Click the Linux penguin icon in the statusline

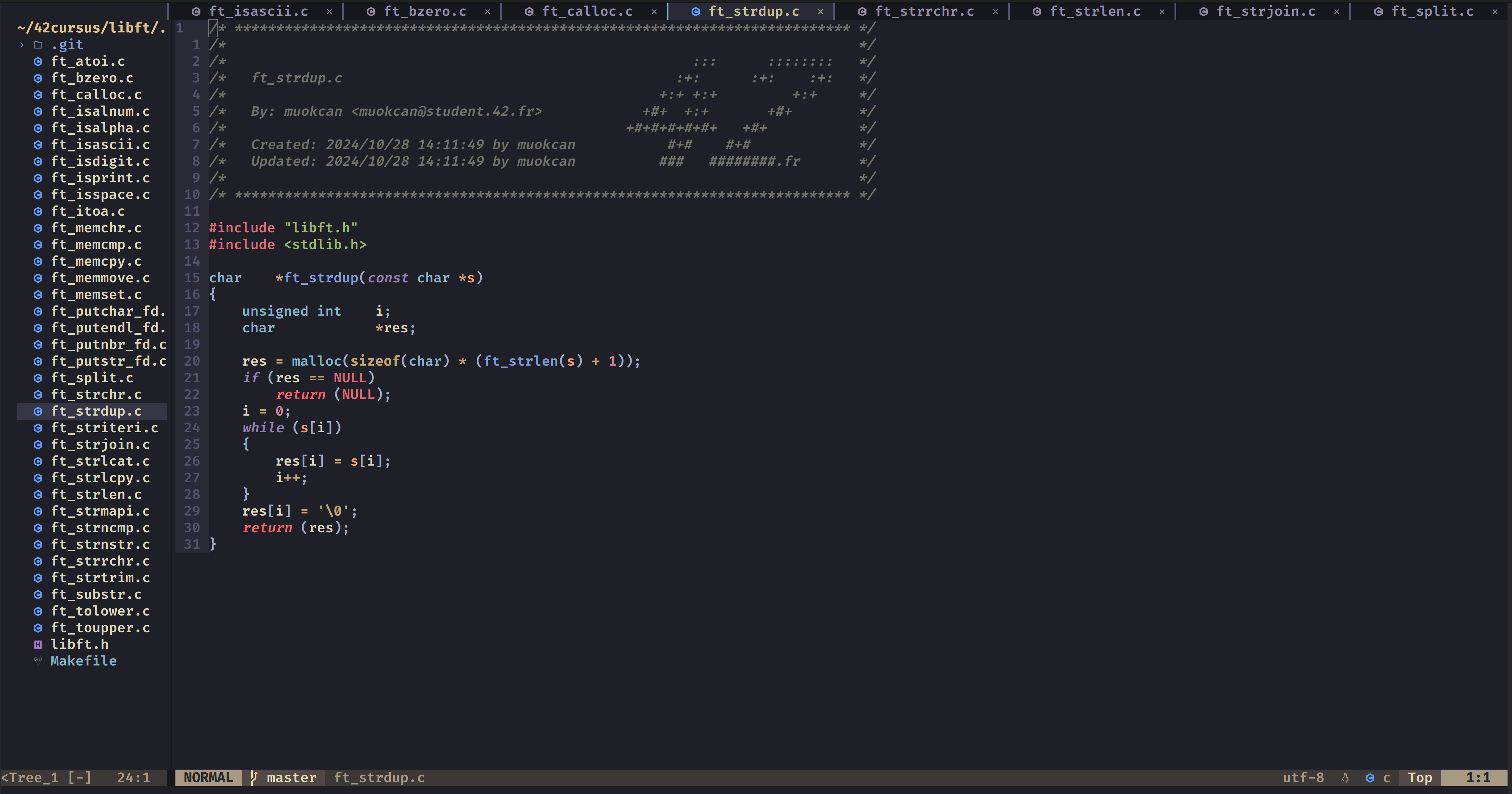click(x=1345, y=778)
